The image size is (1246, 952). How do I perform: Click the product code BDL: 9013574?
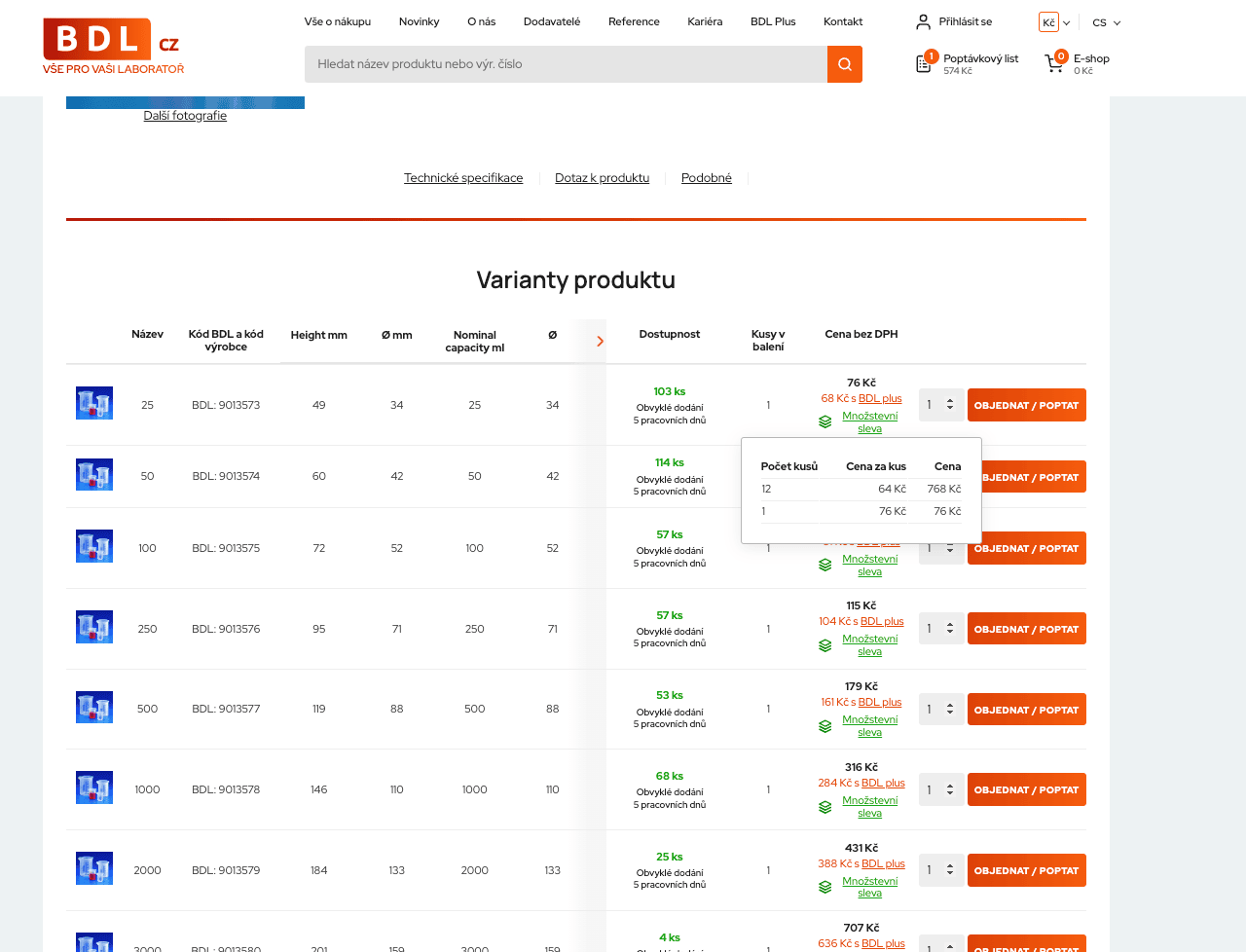[x=226, y=477]
